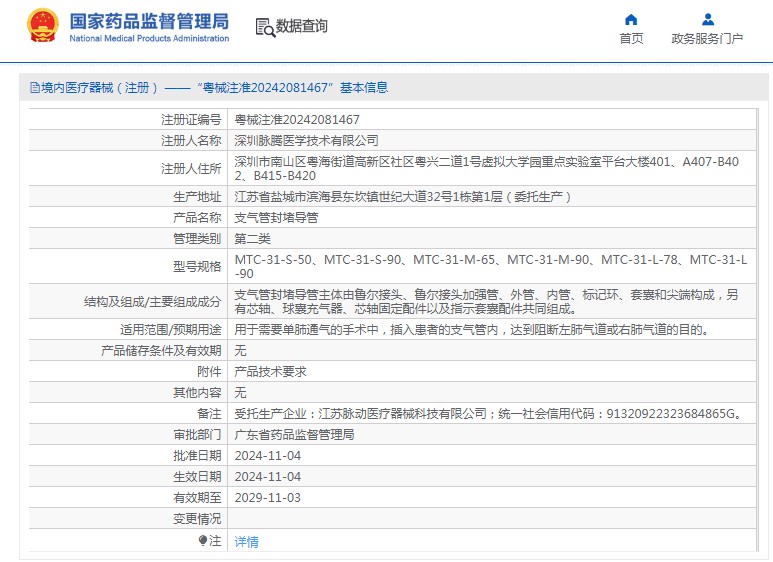
Task: Click the document icon before 境内医疗器械
Action: coord(35,88)
